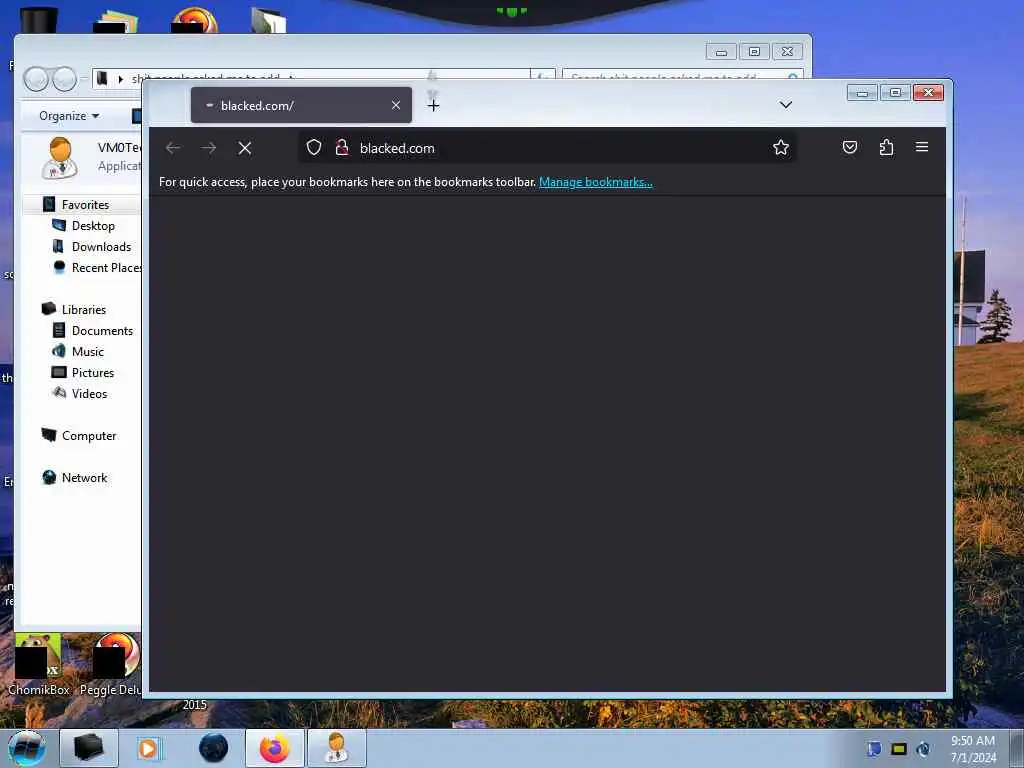Open the doctor avatar app in taskbar
The image size is (1024, 768).
[x=337, y=748]
